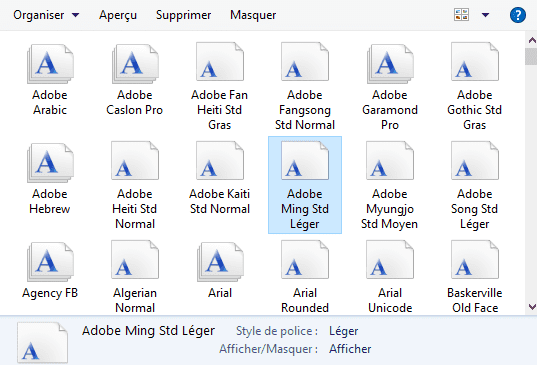Click Masquer to hide the font
This screenshot has height=365, width=537.
(x=253, y=15)
